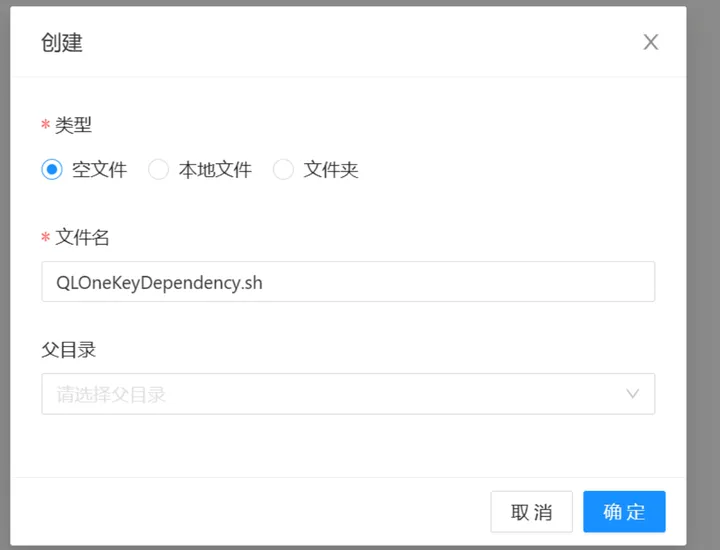This screenshot has width=720, height=550.
Task: Click the 文件名 field label
Action: point(82,237)
